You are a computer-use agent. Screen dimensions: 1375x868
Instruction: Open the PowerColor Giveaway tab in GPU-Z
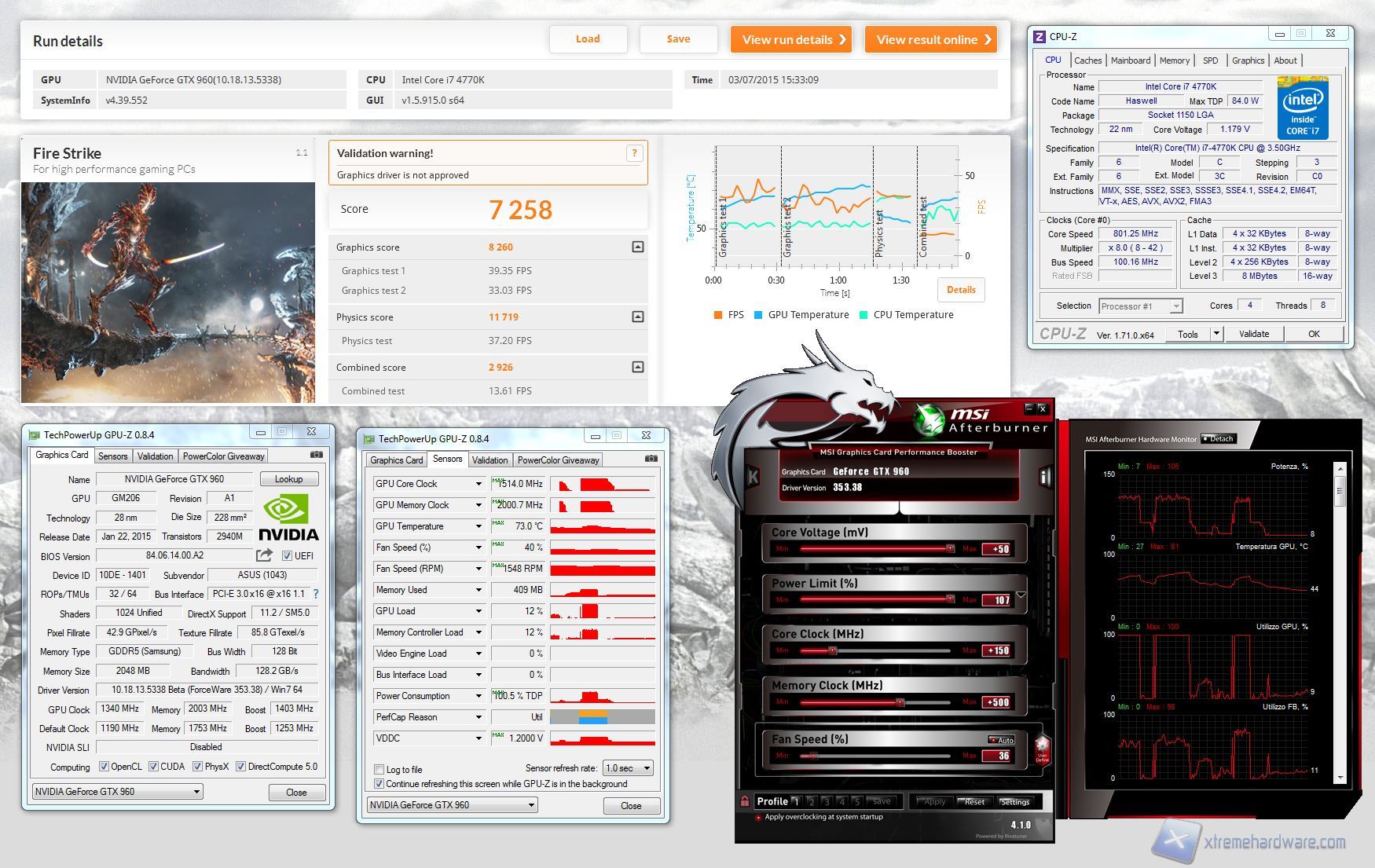tap(223, 456)
